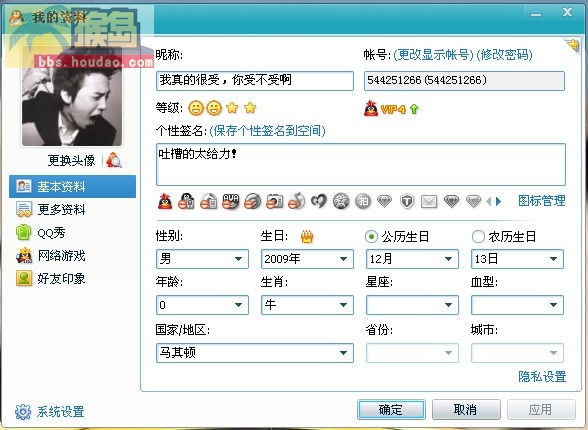Screen dimensions: 588x430
Task: Click the red QQ member penguin icon in icon row
Action: coord(165,201)
